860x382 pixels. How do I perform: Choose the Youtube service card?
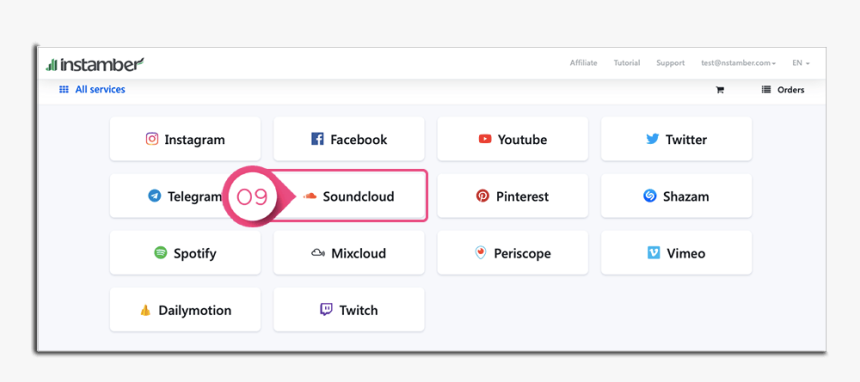tap(513, 139)
